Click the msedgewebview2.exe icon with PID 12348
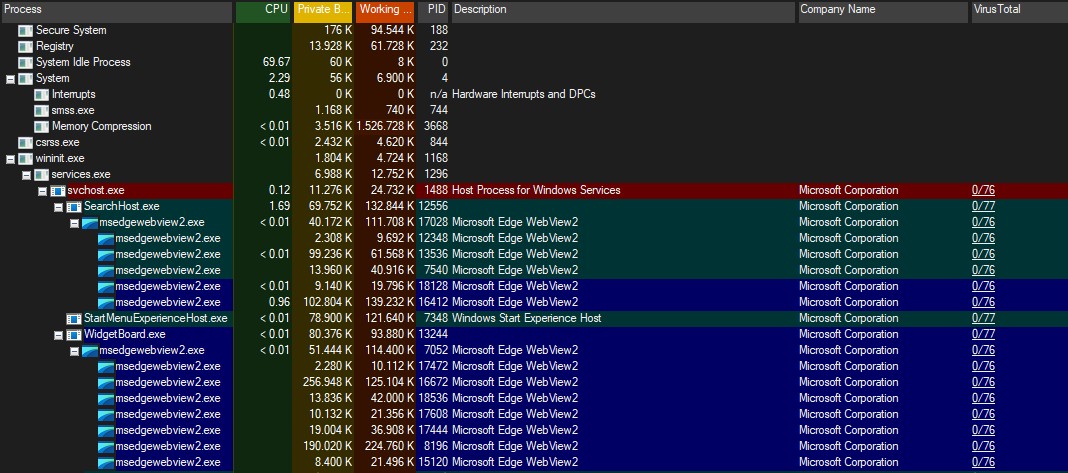 106,239
